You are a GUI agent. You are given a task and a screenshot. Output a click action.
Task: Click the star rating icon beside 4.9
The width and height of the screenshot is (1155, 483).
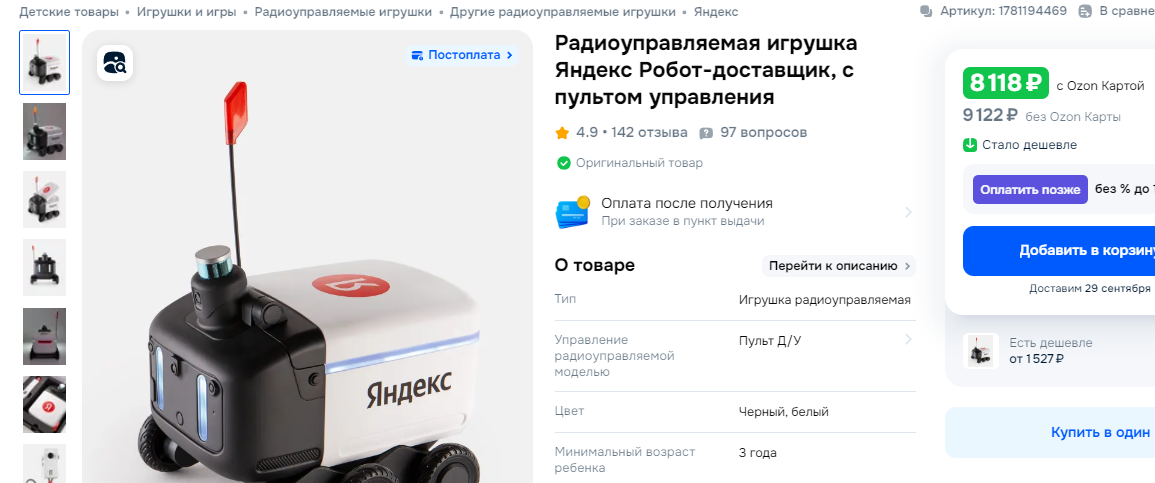pos(562,133)
